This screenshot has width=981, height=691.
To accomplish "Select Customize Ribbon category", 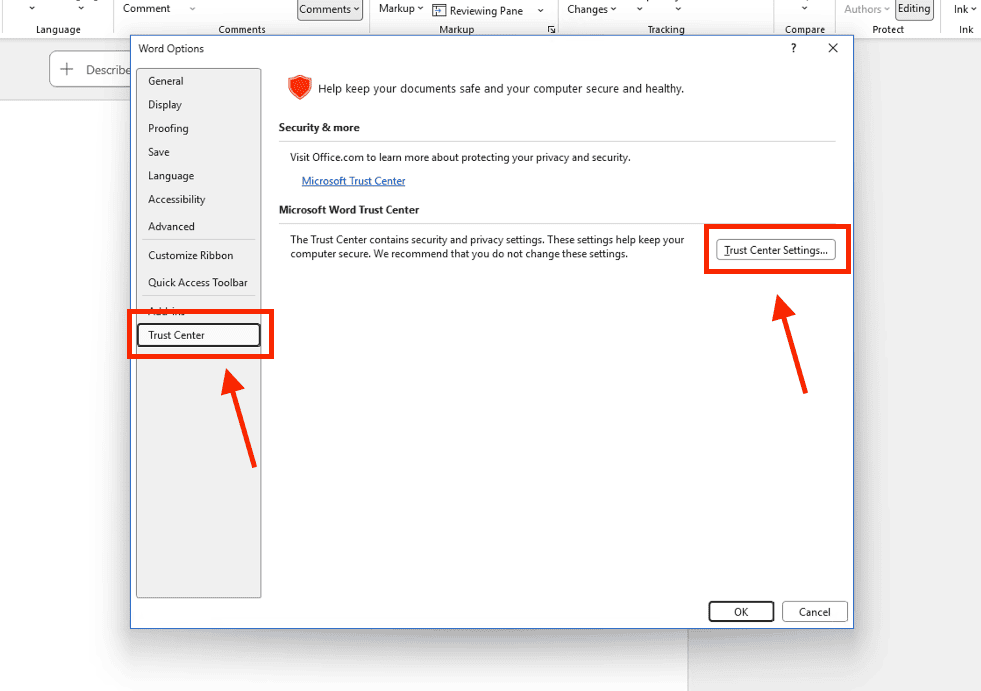I will click(x=191, y=255).
